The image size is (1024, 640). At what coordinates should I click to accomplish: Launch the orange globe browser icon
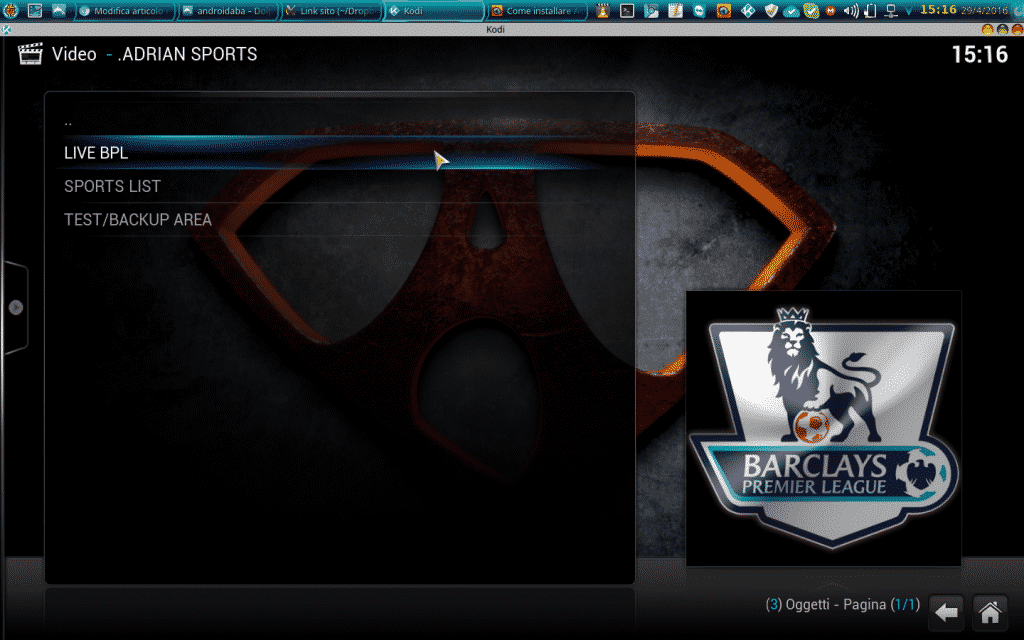tap(724, 10)
